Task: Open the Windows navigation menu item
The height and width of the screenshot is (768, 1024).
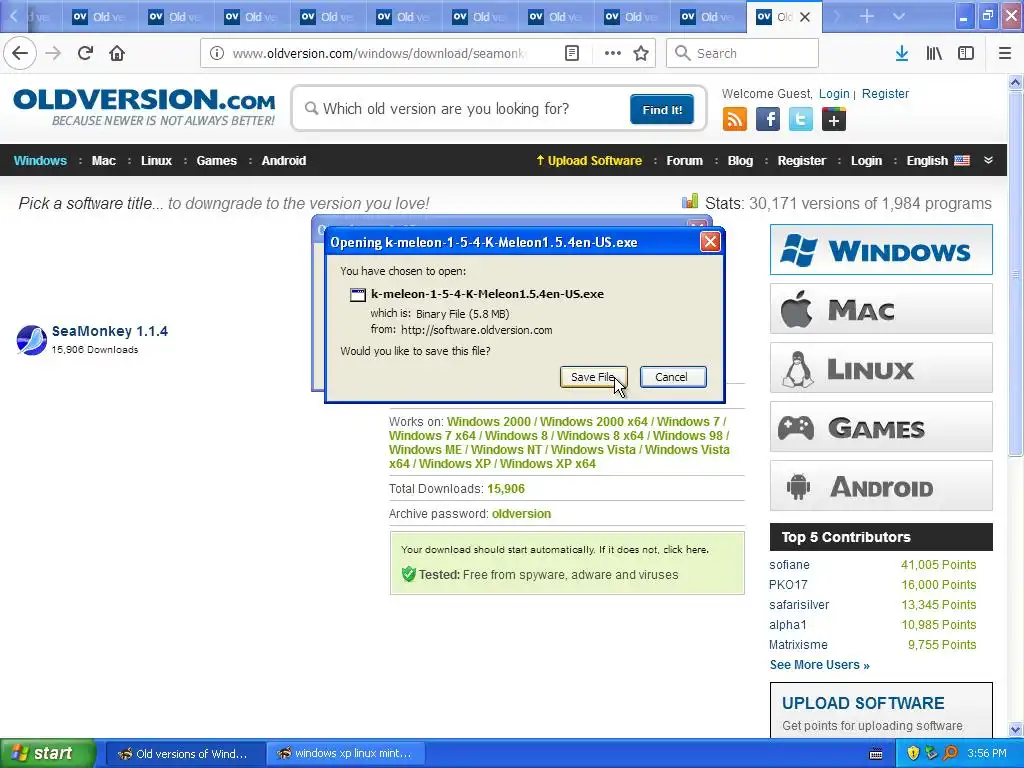Action: pyautogui.click(x=40, y=161)
